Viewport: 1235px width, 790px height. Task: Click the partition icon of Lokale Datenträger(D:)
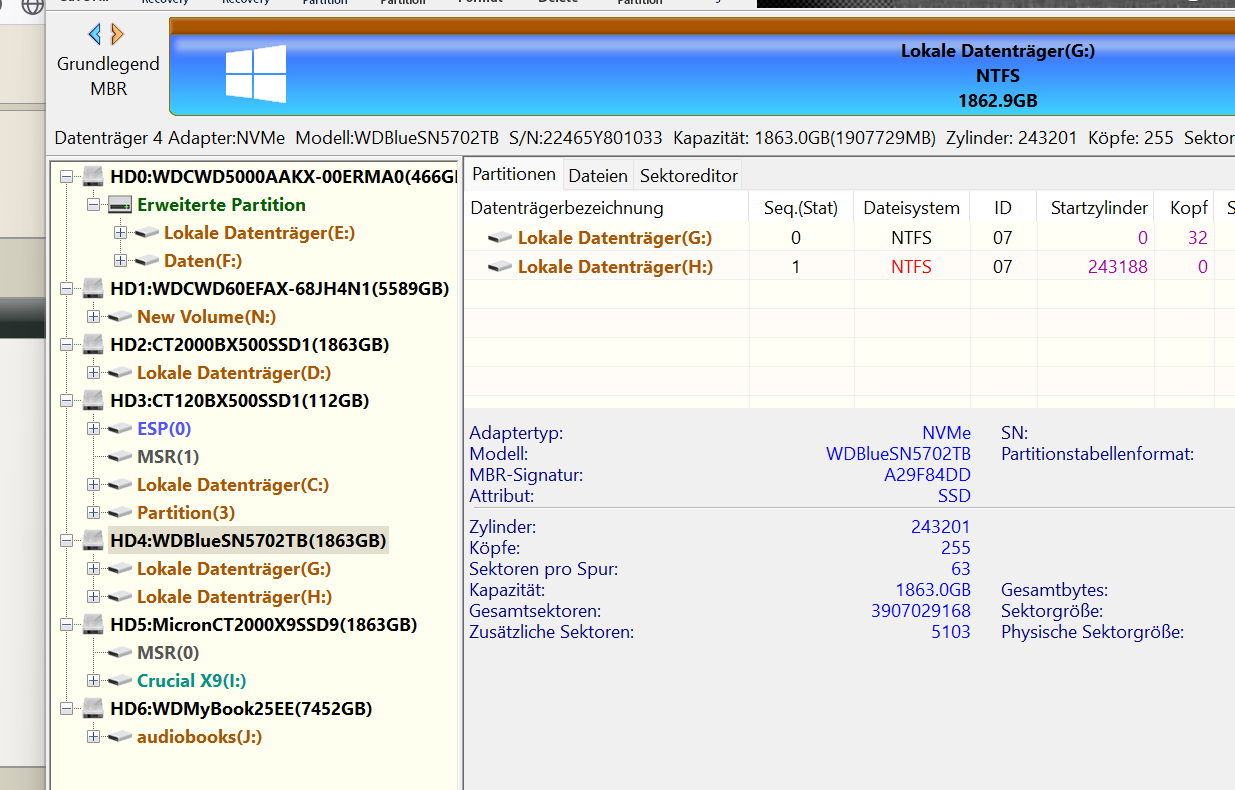tap(120, 373)
